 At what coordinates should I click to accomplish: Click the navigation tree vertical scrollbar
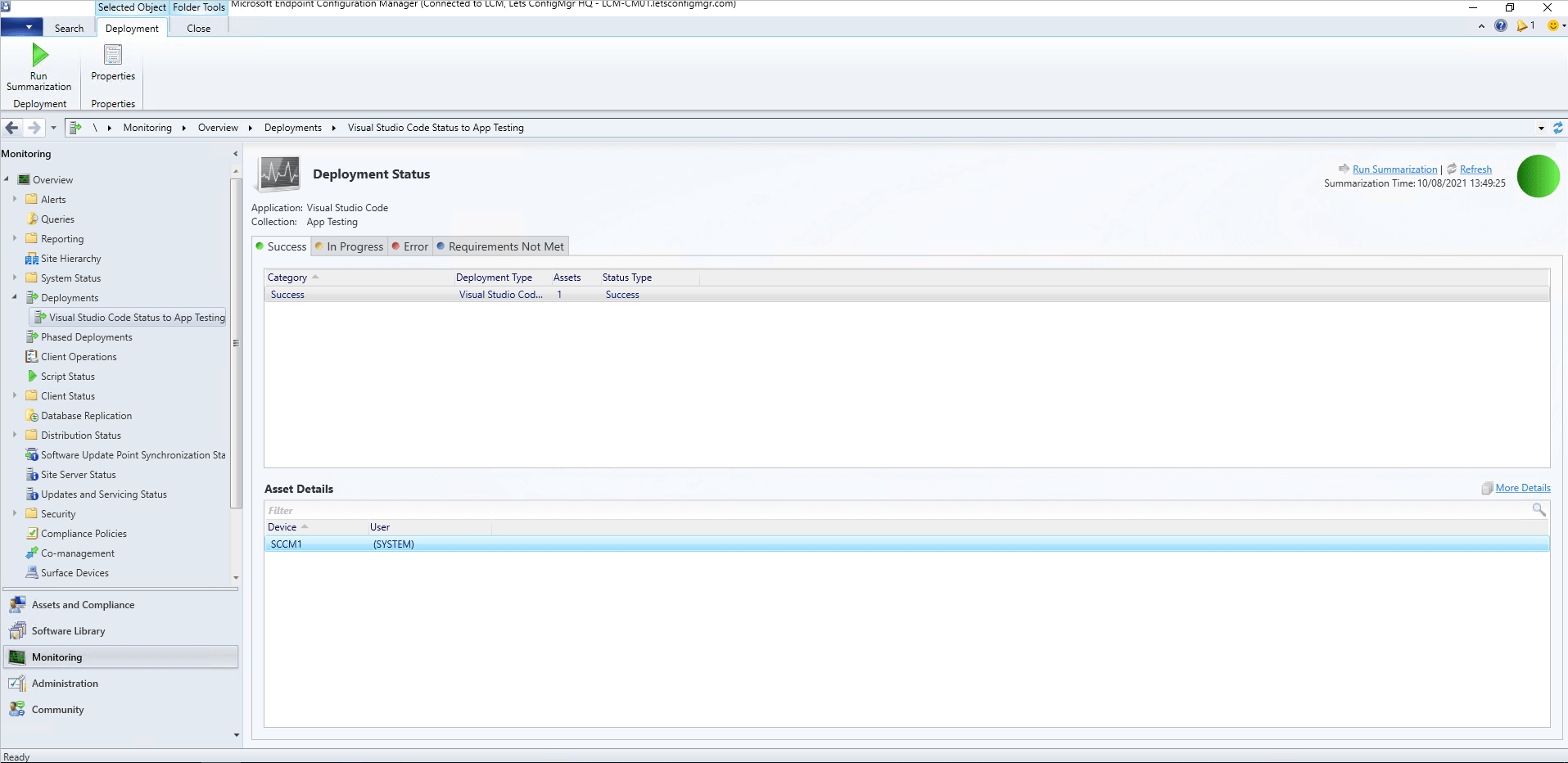pos(236,344)
